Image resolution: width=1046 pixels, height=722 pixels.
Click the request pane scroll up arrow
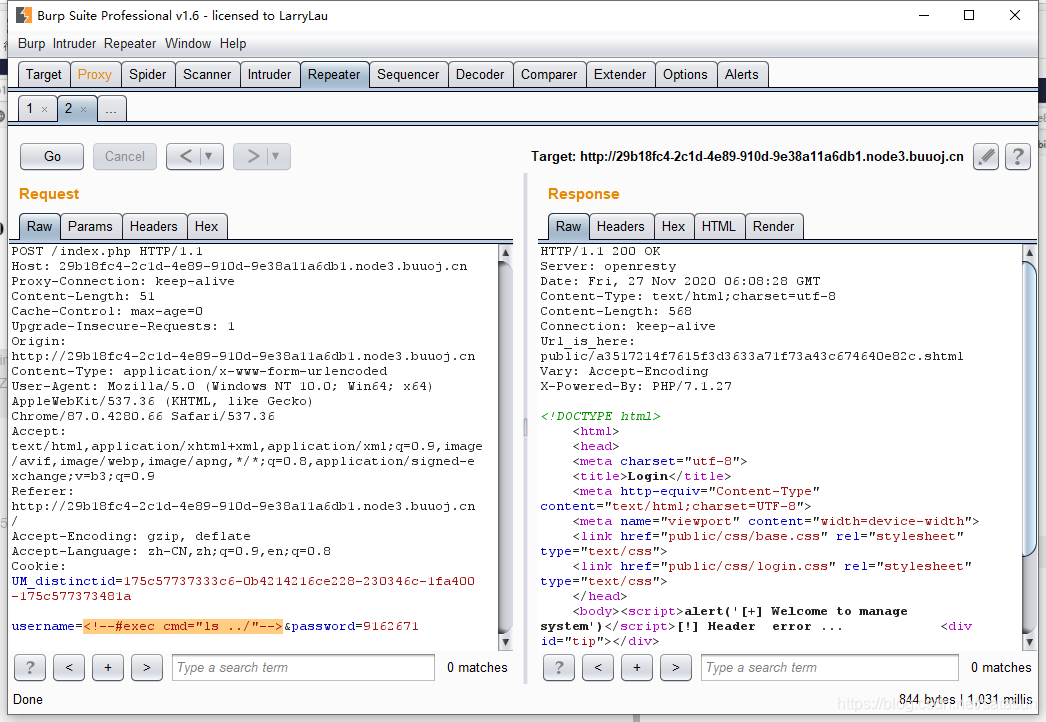tap(506, 252)
